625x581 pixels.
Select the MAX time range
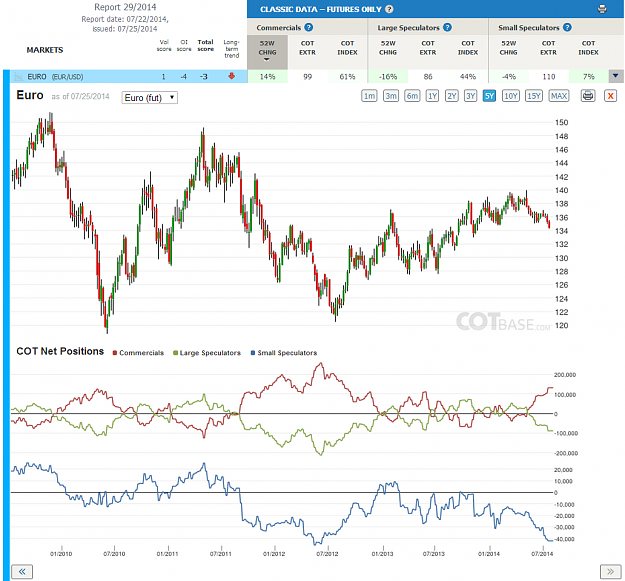559,96
